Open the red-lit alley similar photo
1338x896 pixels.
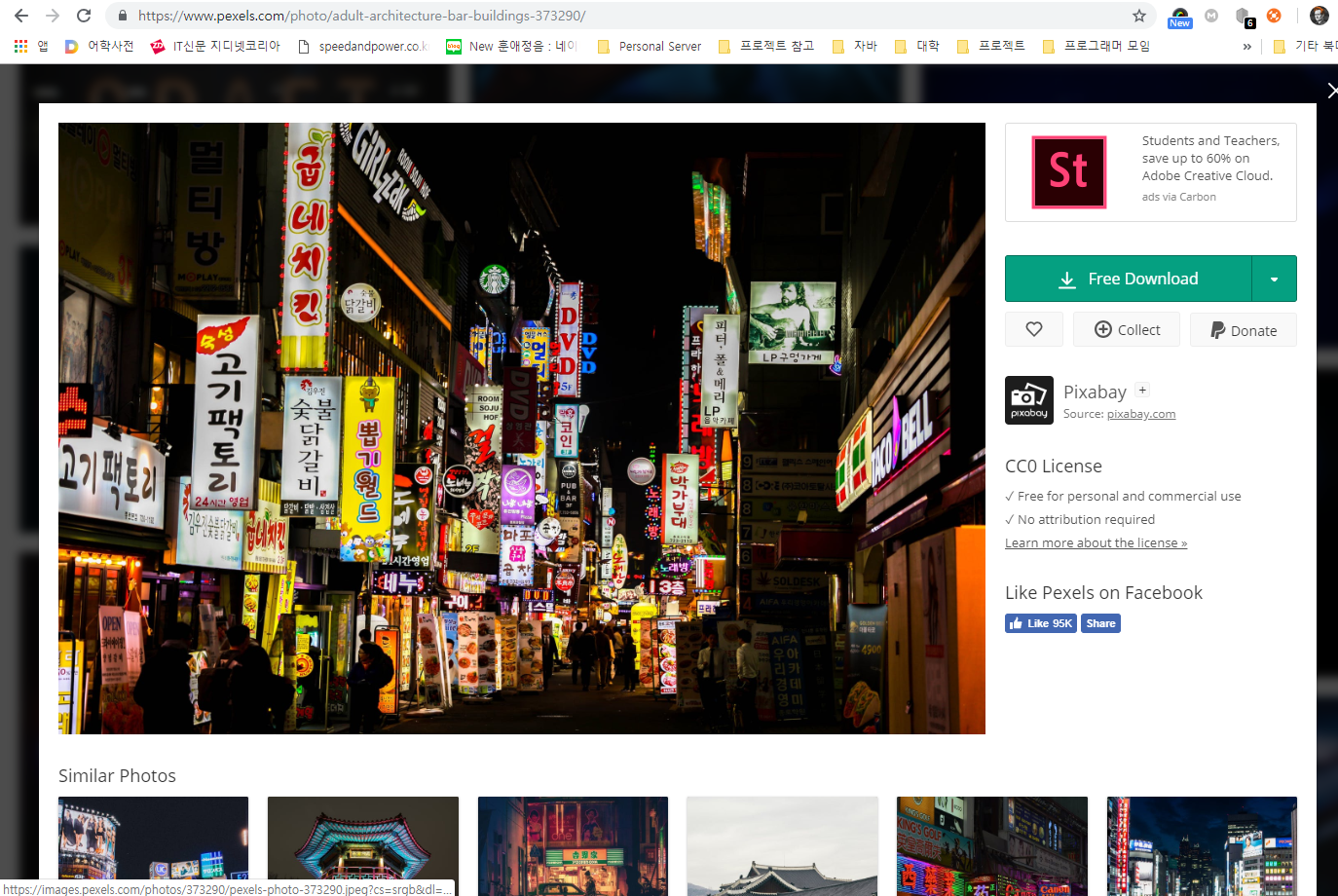573,846
